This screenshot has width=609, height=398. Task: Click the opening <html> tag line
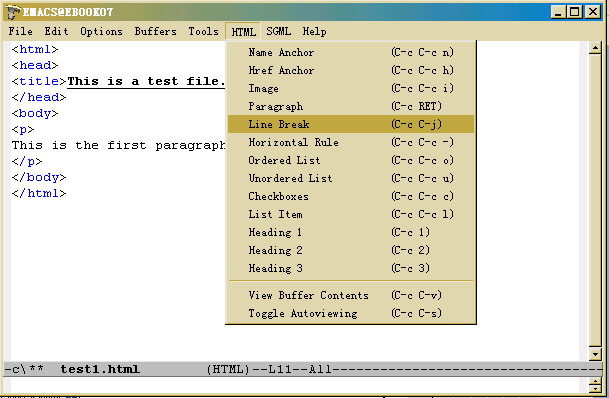[35, 49]
